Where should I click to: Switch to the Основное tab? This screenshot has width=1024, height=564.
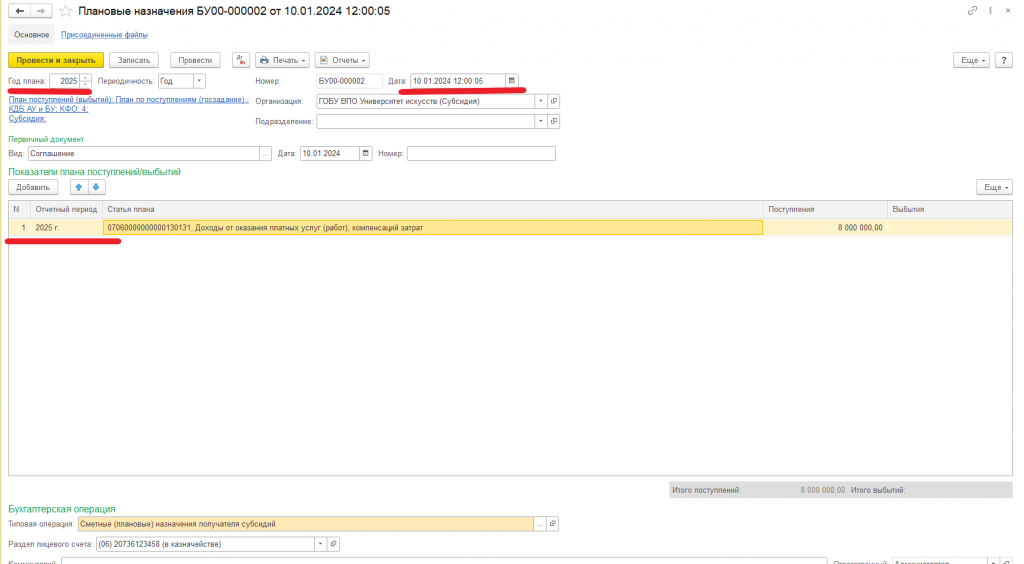(x=31, y=35)
